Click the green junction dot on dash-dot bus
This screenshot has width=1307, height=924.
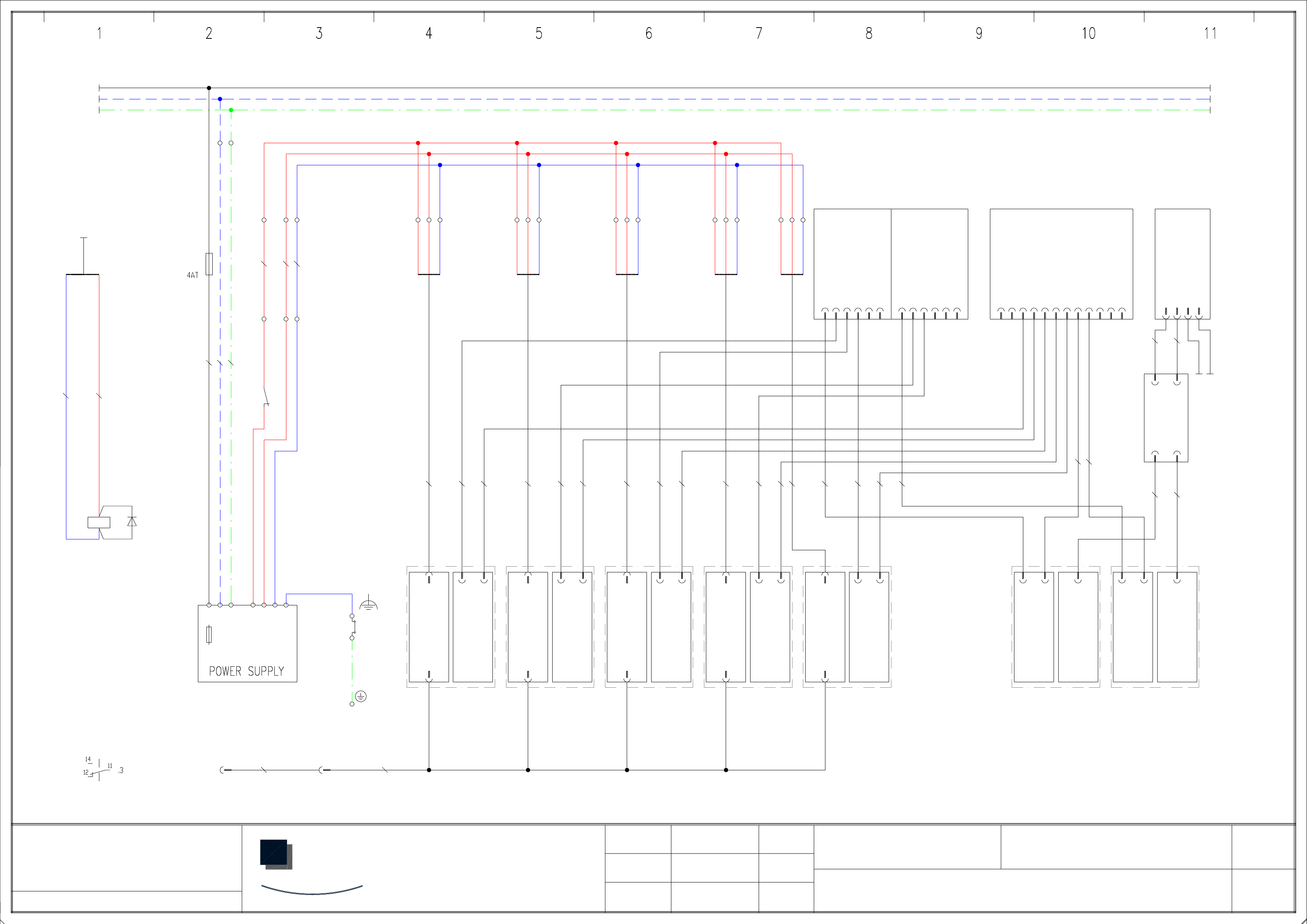[231, 110]
